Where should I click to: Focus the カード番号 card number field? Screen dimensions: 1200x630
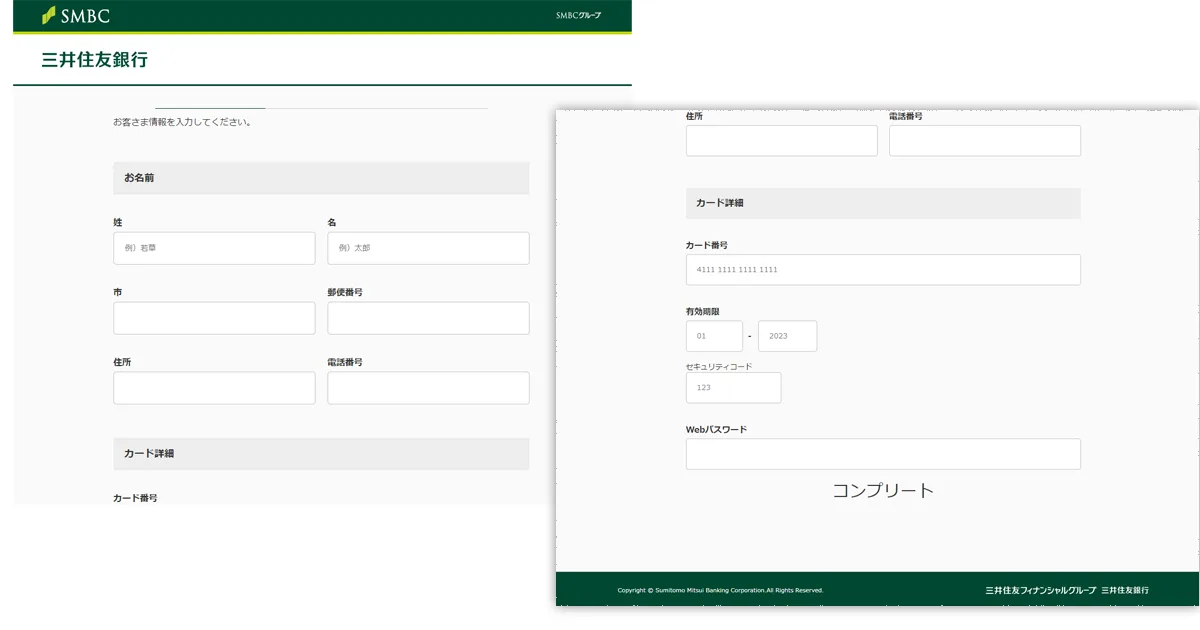[883, 270]
